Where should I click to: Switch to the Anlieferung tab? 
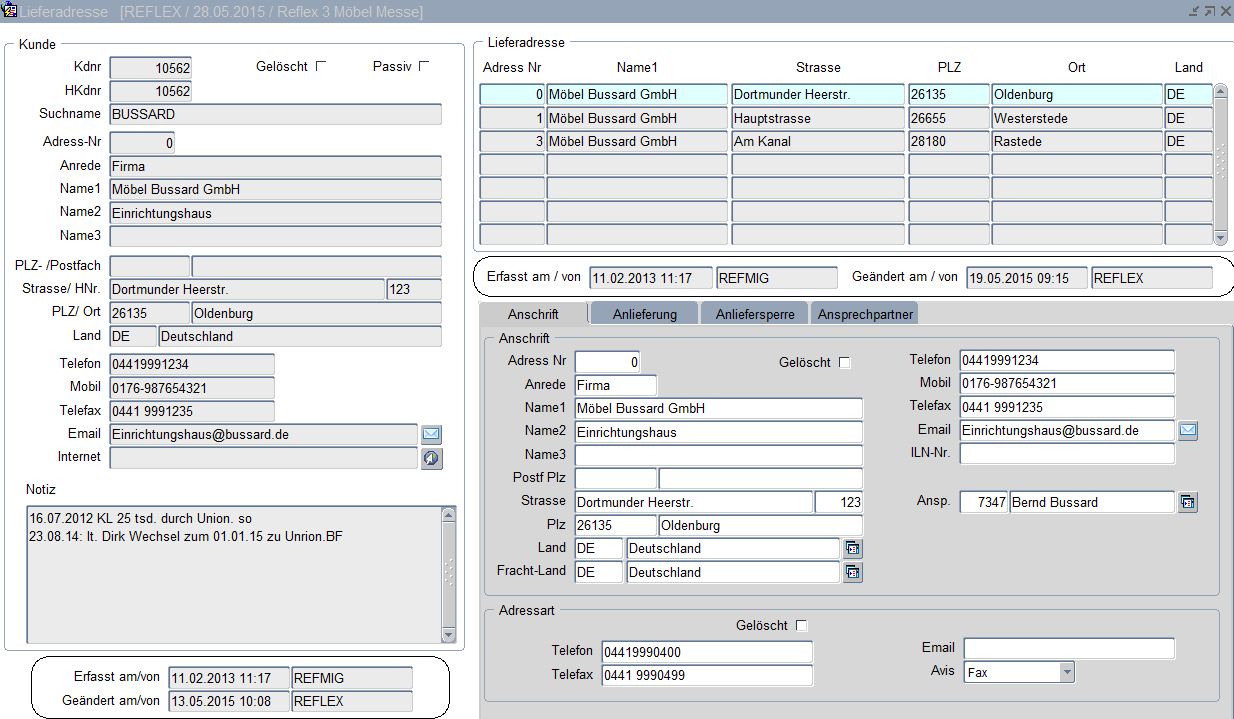644,314
